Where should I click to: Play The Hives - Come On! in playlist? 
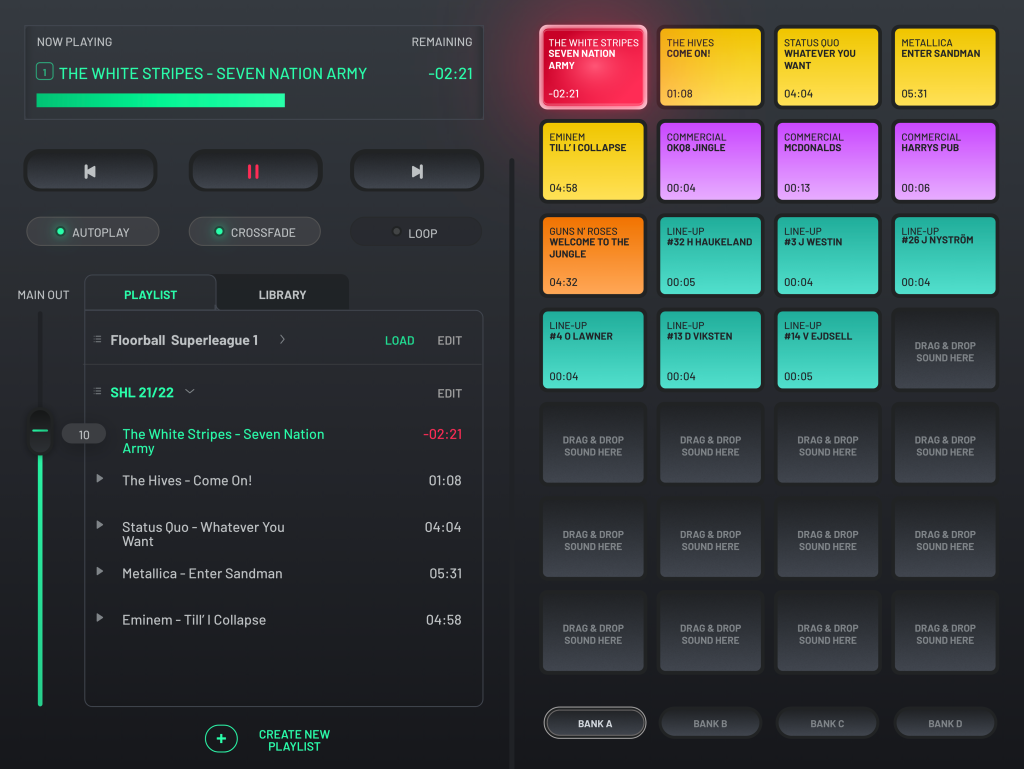(100, 479)
